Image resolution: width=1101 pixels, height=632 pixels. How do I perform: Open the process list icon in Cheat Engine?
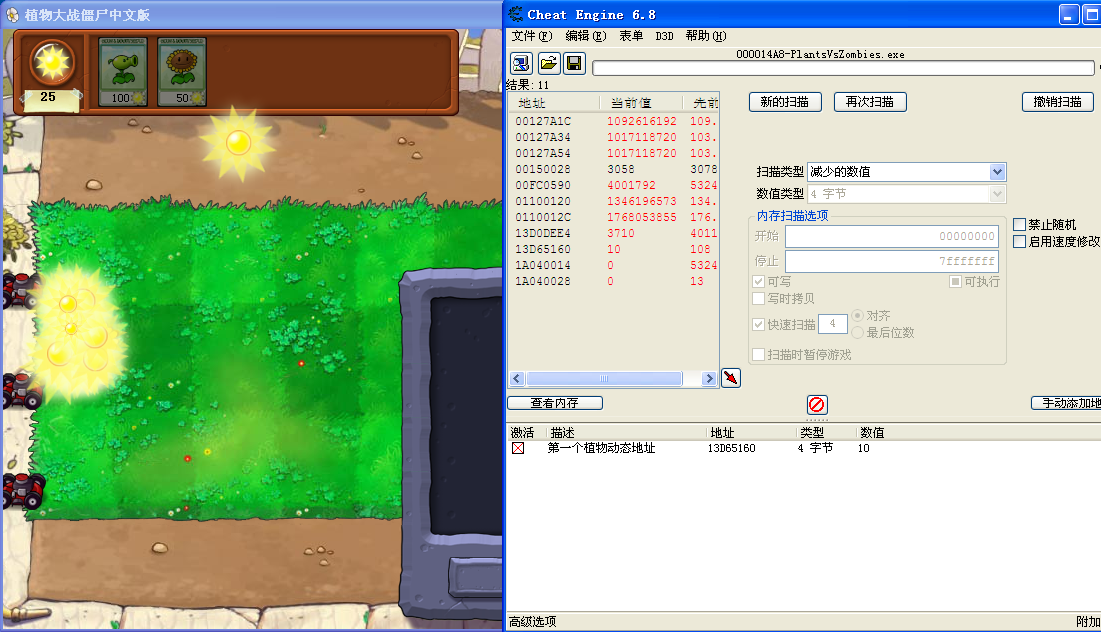[521, 64]
